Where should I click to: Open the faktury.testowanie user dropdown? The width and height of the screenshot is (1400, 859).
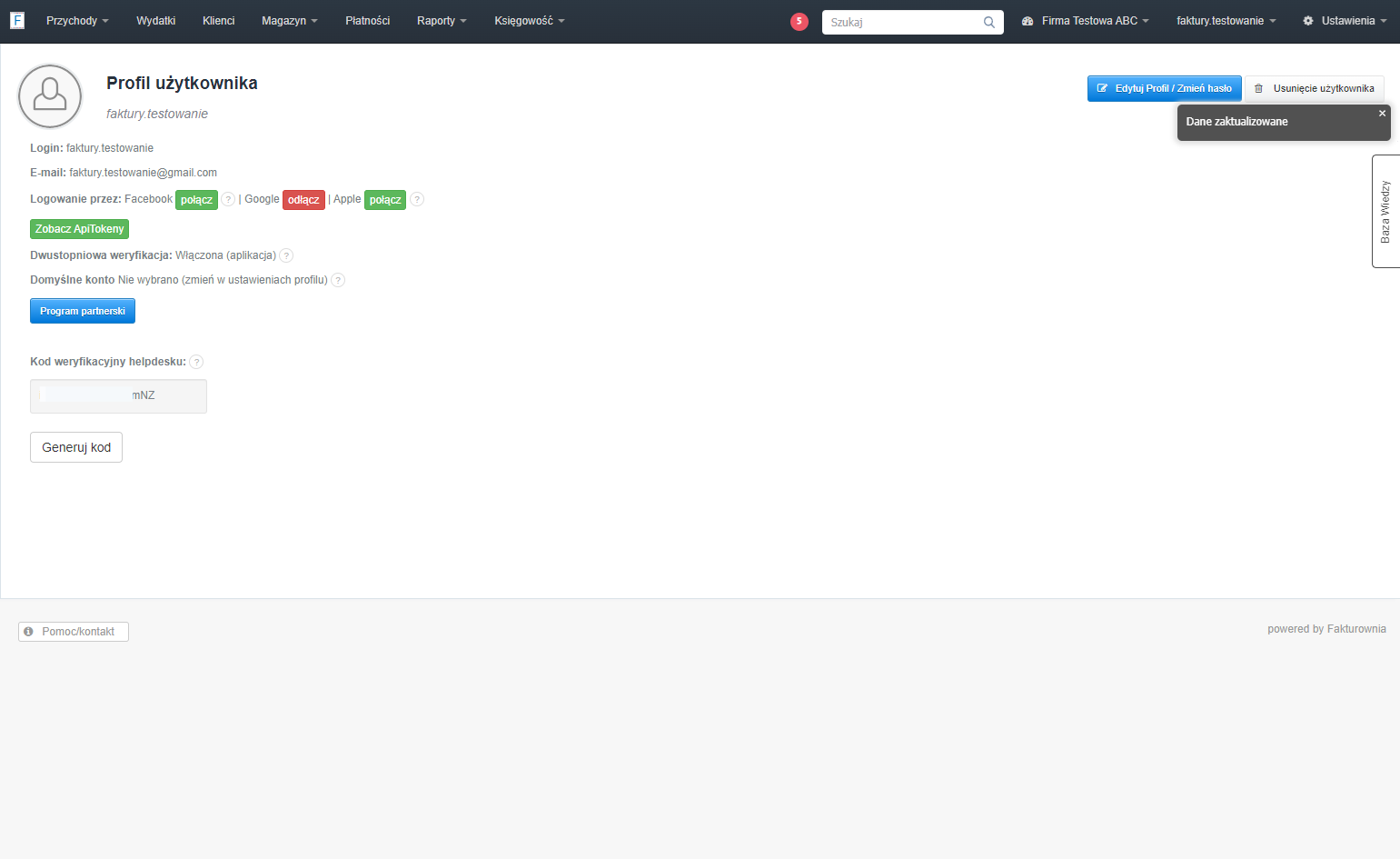click(x=1226, y=21)
